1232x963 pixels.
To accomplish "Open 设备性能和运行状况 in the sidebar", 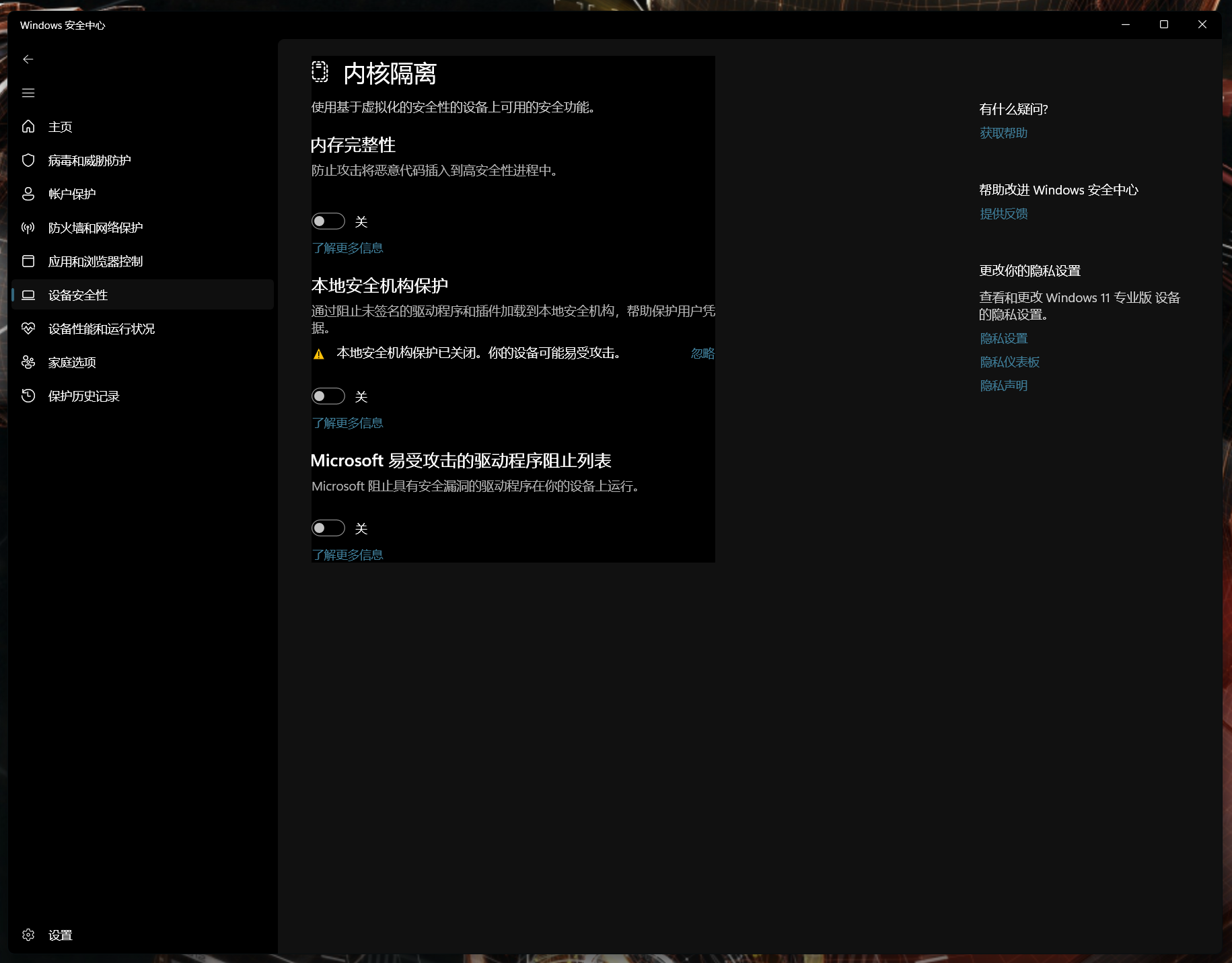I will tap(143, 328).
